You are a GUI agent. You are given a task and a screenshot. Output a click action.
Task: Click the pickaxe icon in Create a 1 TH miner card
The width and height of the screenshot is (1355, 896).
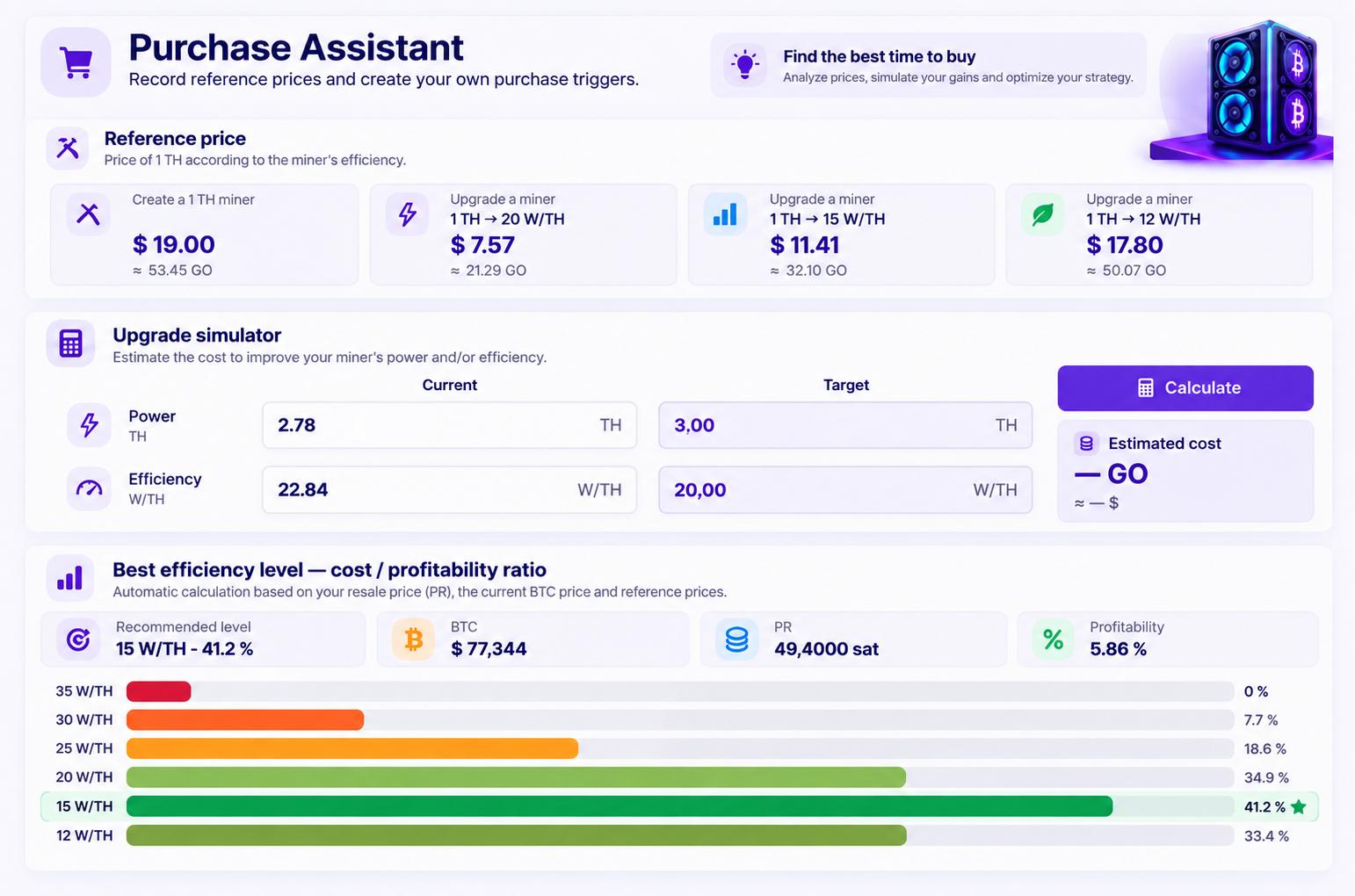click(x=88, y=213)
